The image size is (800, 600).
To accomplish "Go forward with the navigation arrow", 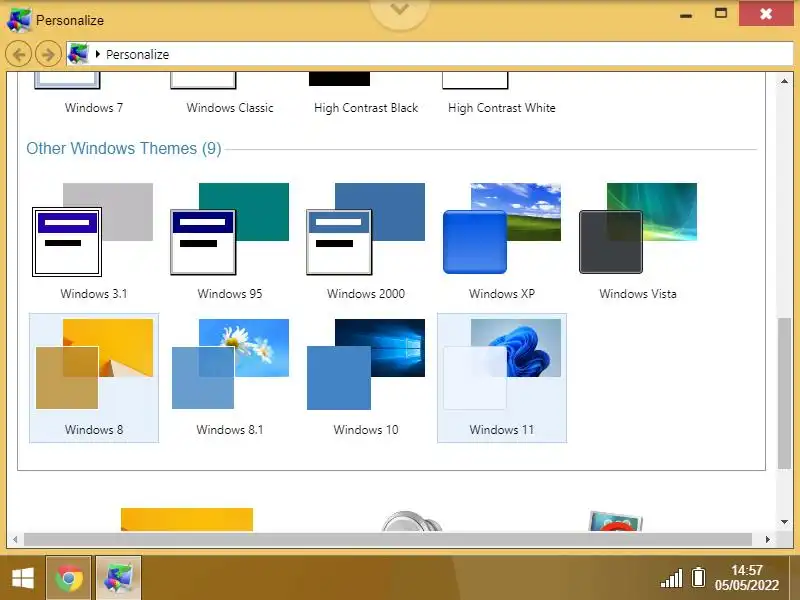I will click(x=48, y=54).
